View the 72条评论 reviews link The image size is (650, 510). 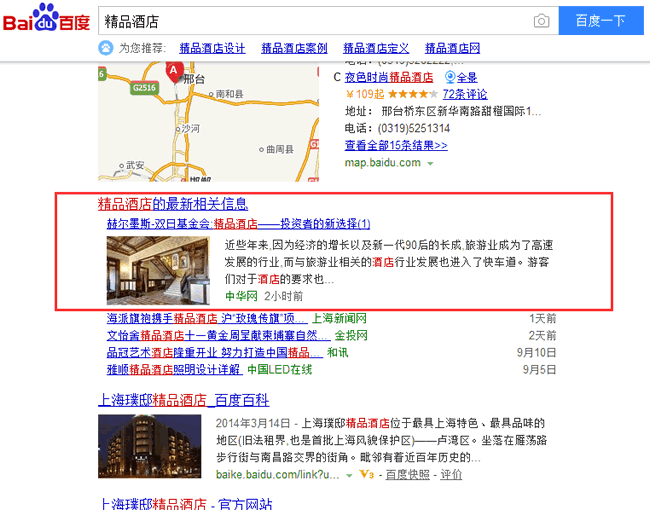coord(465,94)
